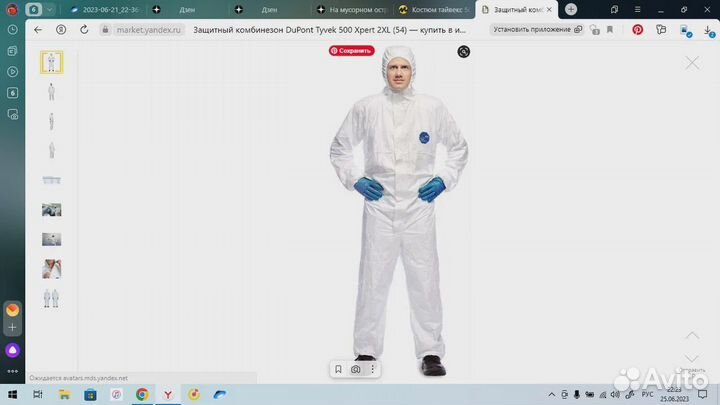The width and height of the screenshot is (720, 405).
Task: Click the plus icon in left sidebar
Action: [12, 327]
